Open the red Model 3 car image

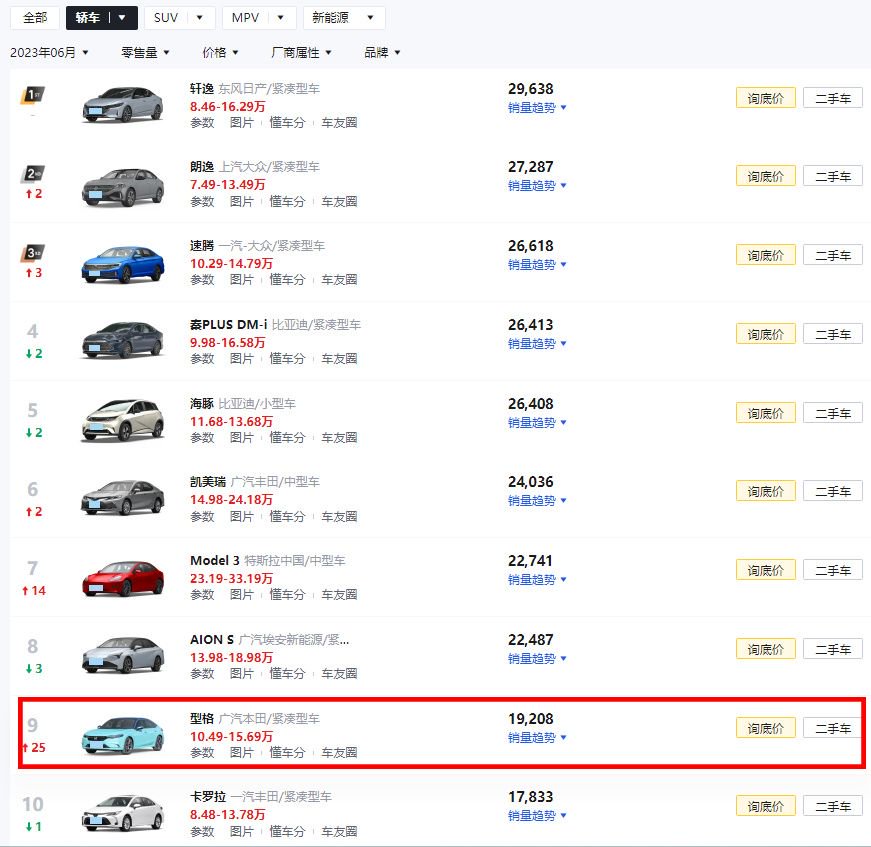point(123,578)
